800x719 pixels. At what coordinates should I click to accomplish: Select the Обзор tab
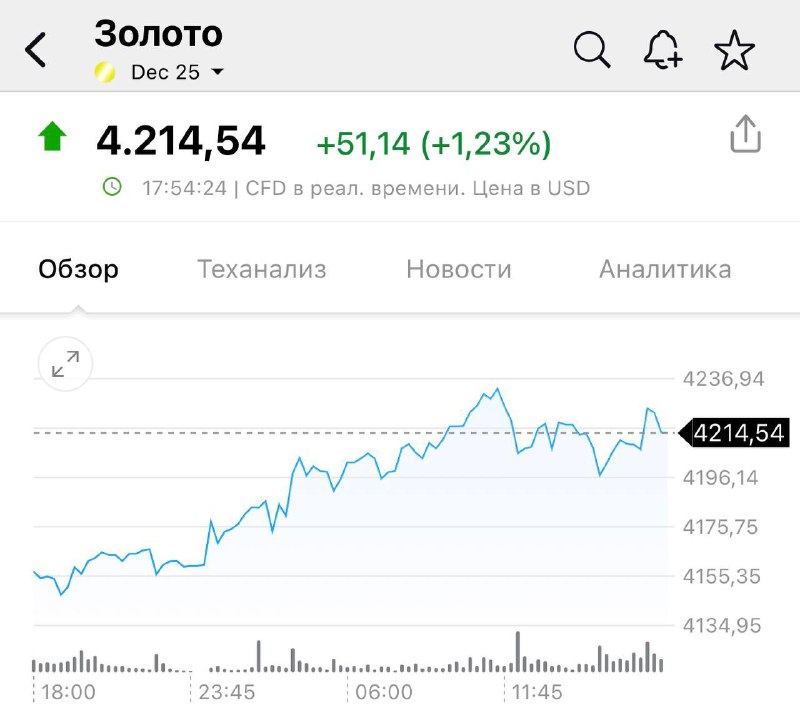(x=78, y=269)
